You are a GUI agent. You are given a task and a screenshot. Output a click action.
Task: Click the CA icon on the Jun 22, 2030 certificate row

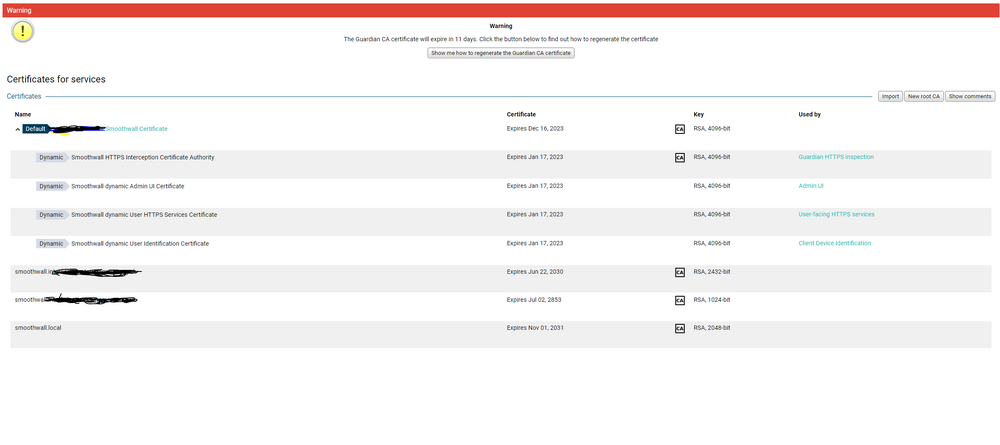click(x=680, y=272)
